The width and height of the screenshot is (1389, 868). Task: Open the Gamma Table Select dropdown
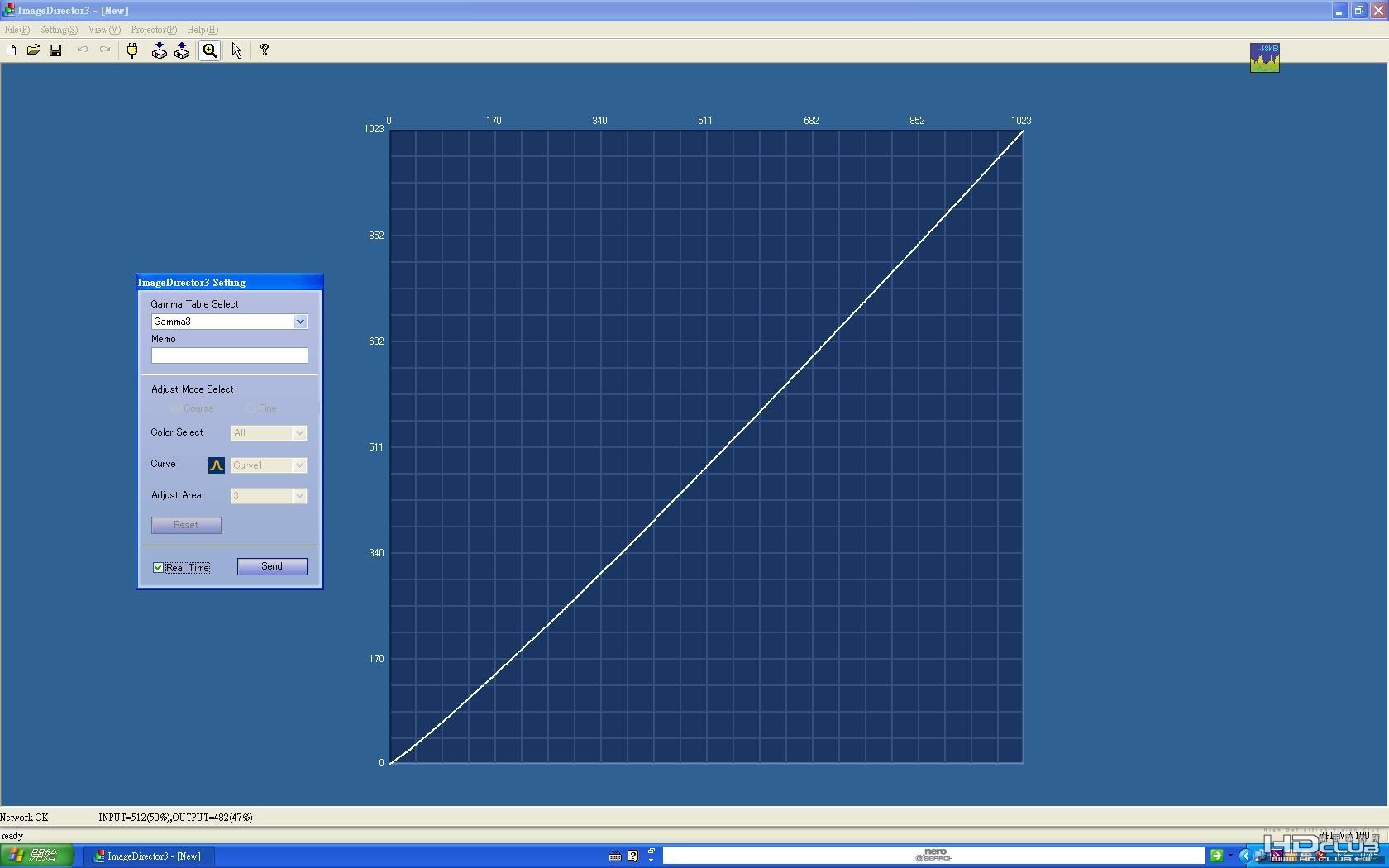point(300,322)
